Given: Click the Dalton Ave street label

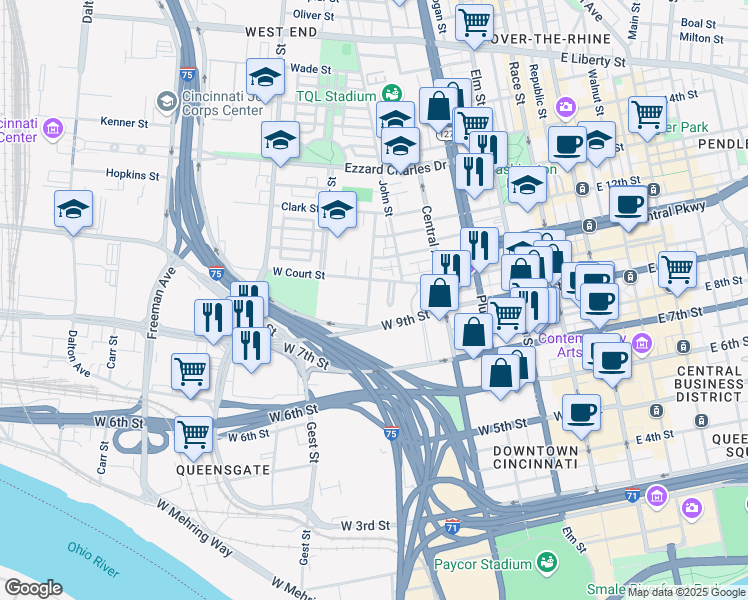Looking at the screenshot, I should 79,354.
